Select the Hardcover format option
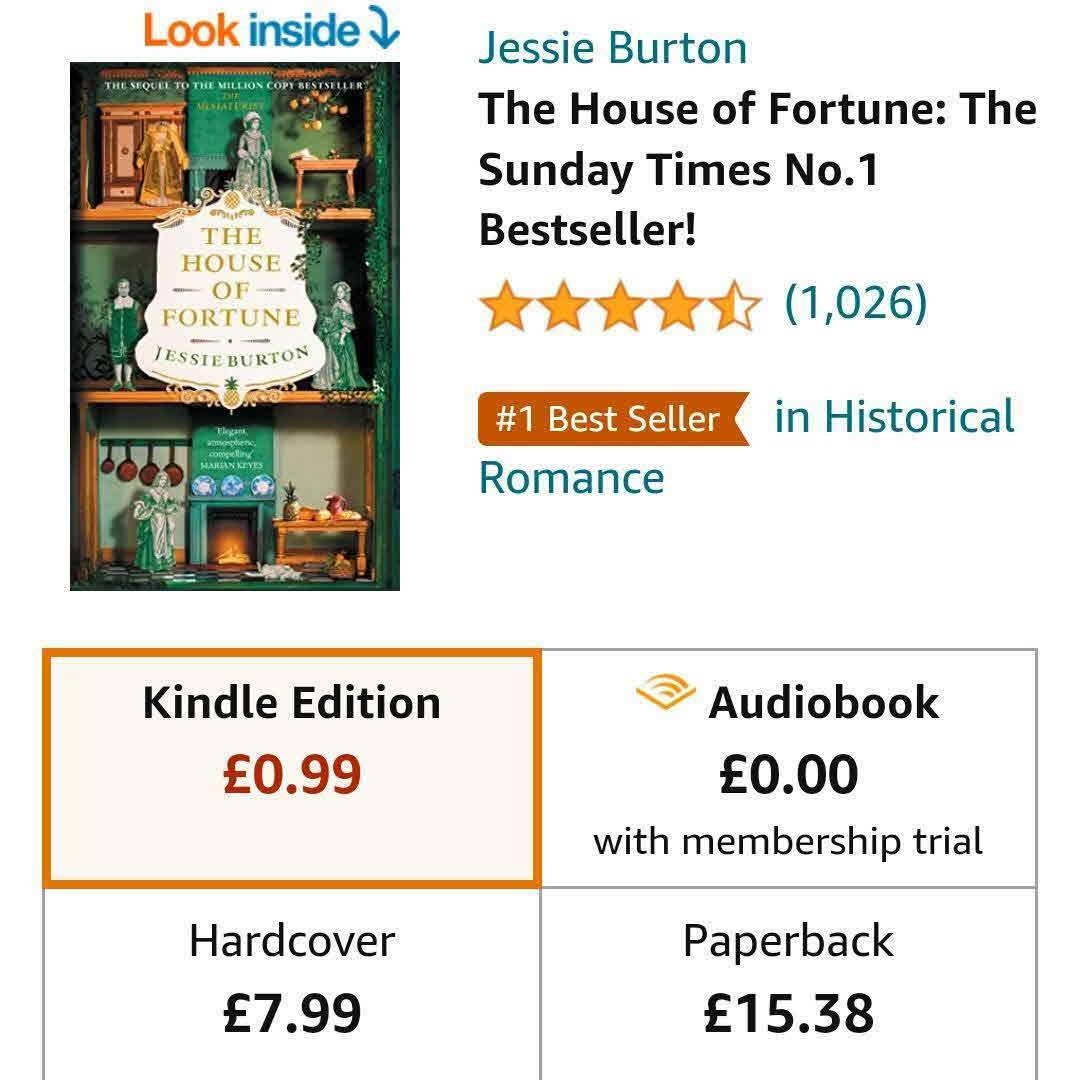1080x1080 pixels. point(292,984)
